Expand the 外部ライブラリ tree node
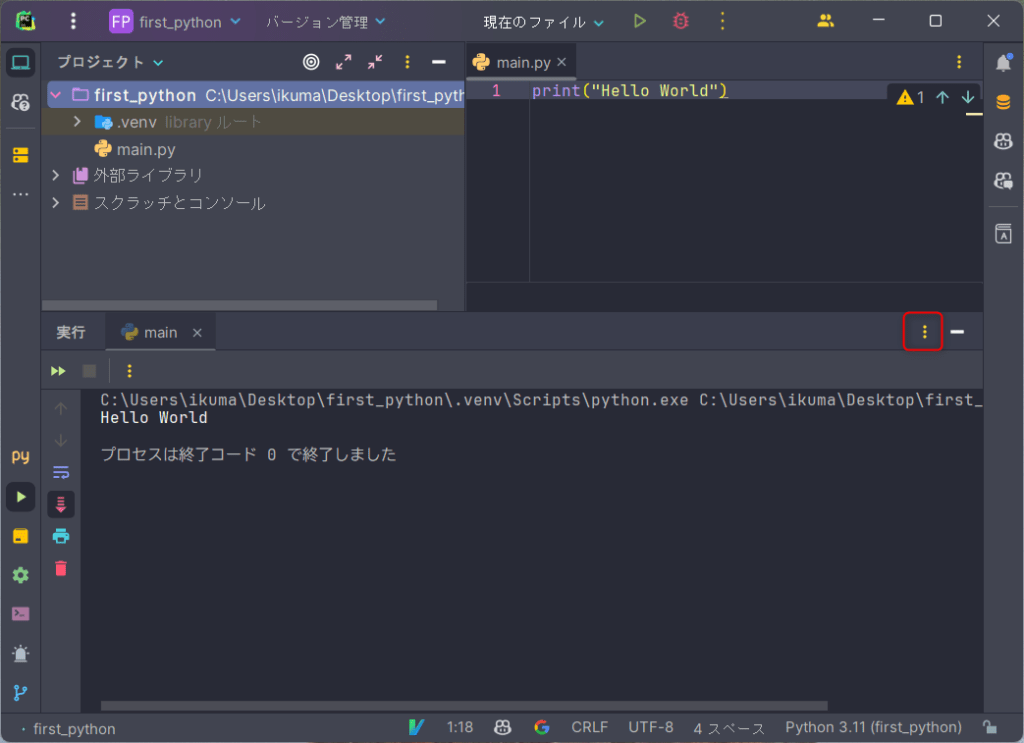This screenshot has width=1024, height=743. pyautogui.click(x=57, y=176)
